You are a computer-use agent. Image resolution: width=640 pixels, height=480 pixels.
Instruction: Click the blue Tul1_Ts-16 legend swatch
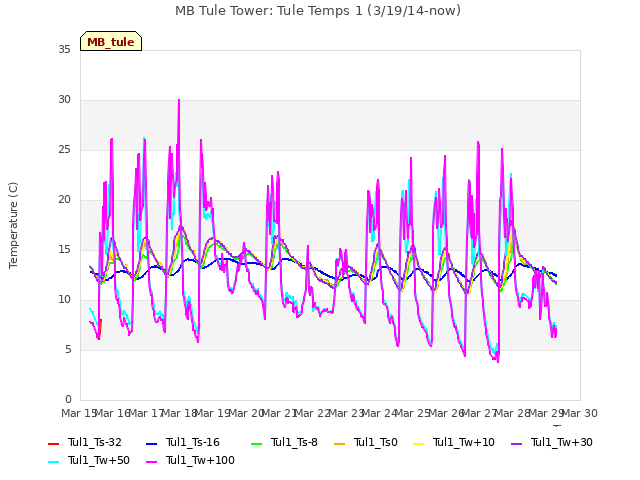pos(151,443)
